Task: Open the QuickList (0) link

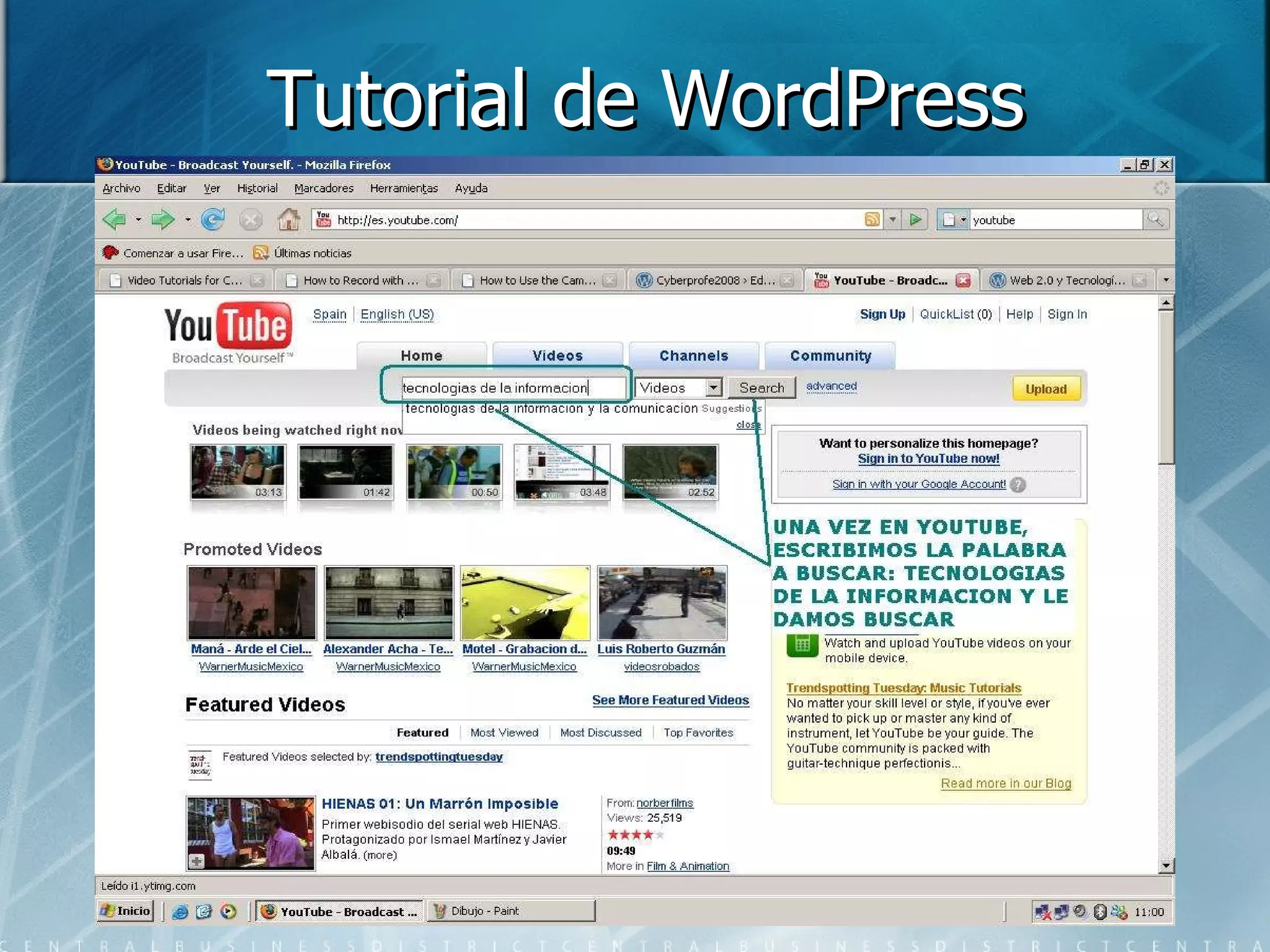Action: click(956, 314)
